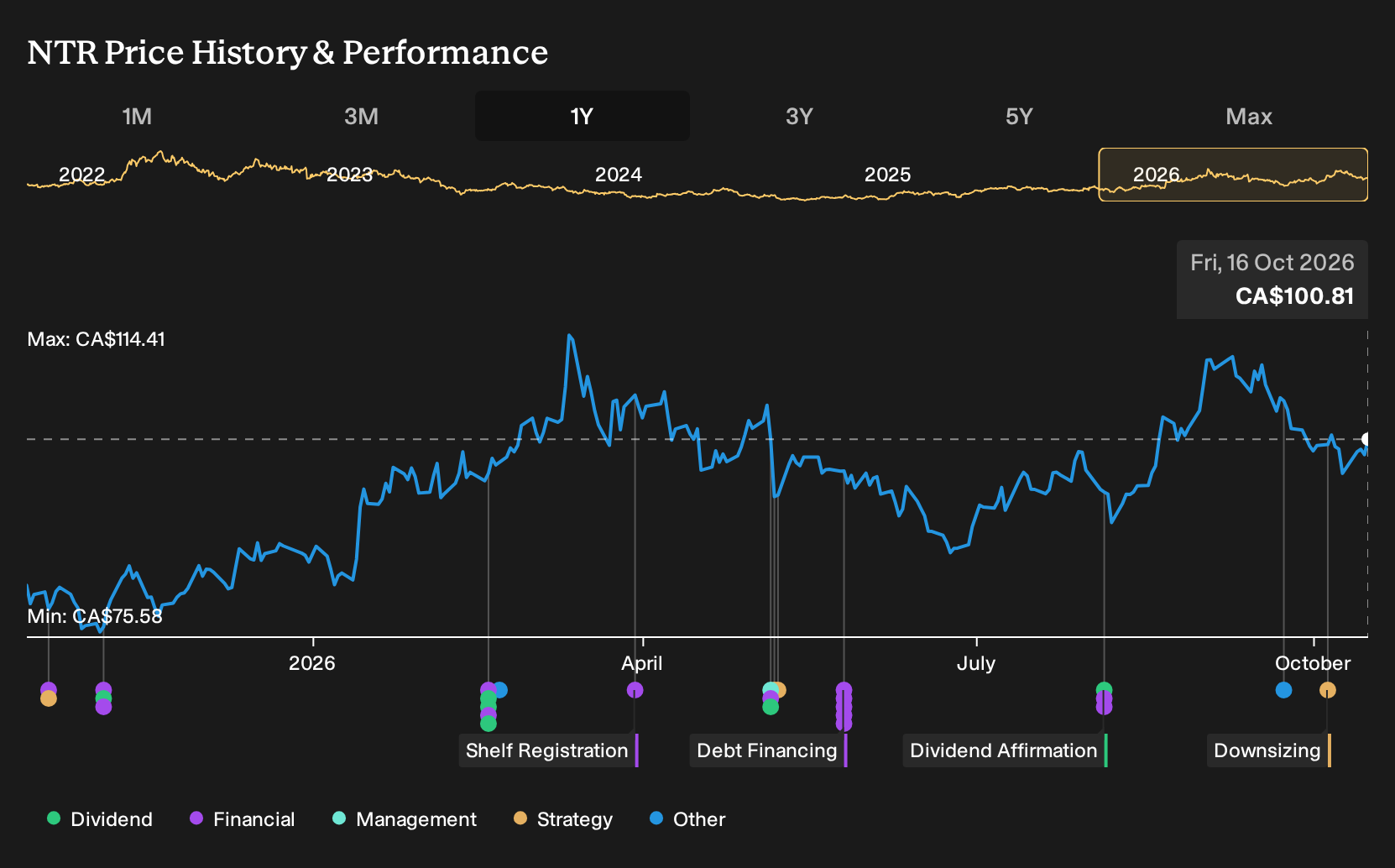
Task: Click the 2025 label on overview chart
Action: coord(887,175)
